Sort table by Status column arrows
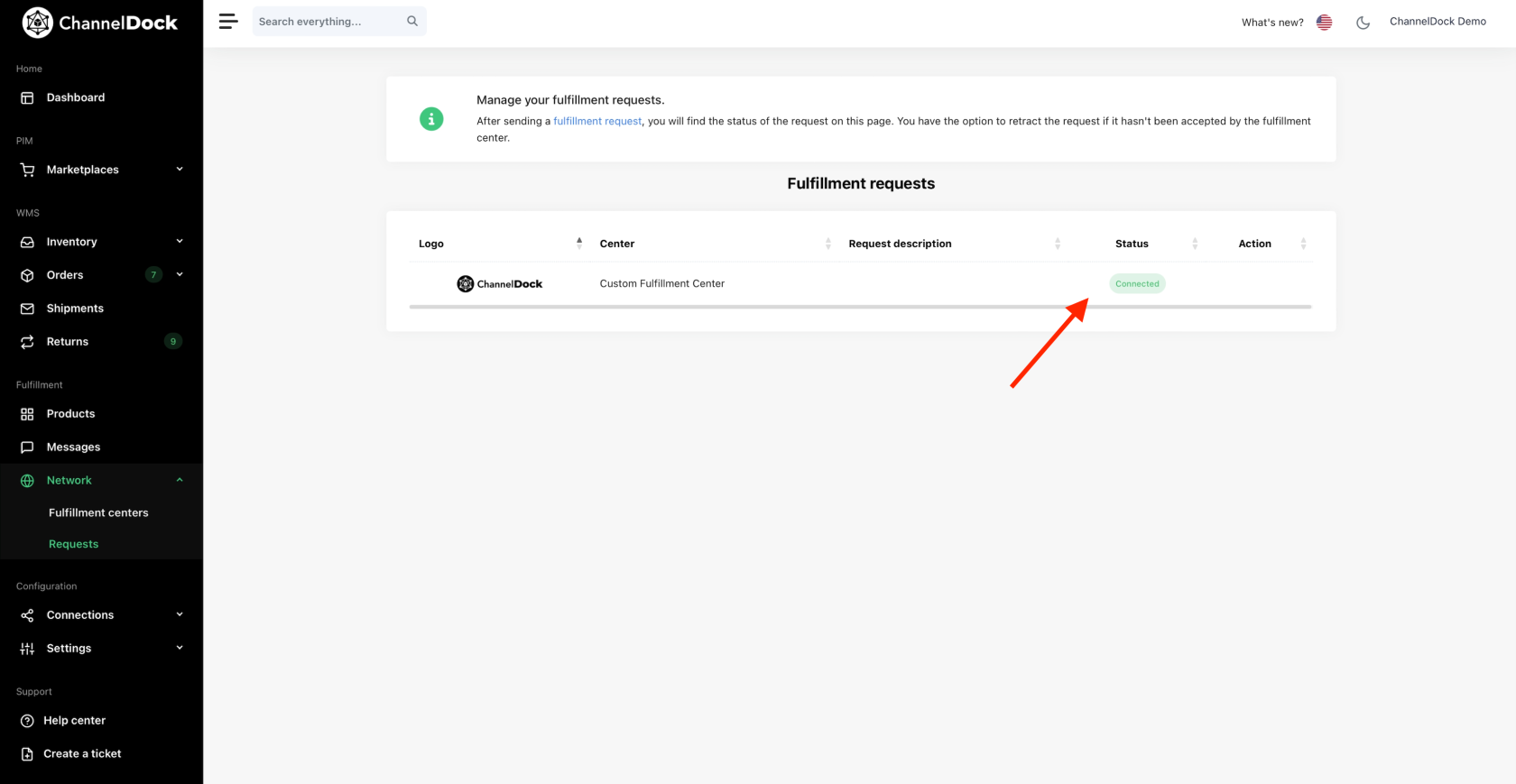 (x=1195, y=244)
